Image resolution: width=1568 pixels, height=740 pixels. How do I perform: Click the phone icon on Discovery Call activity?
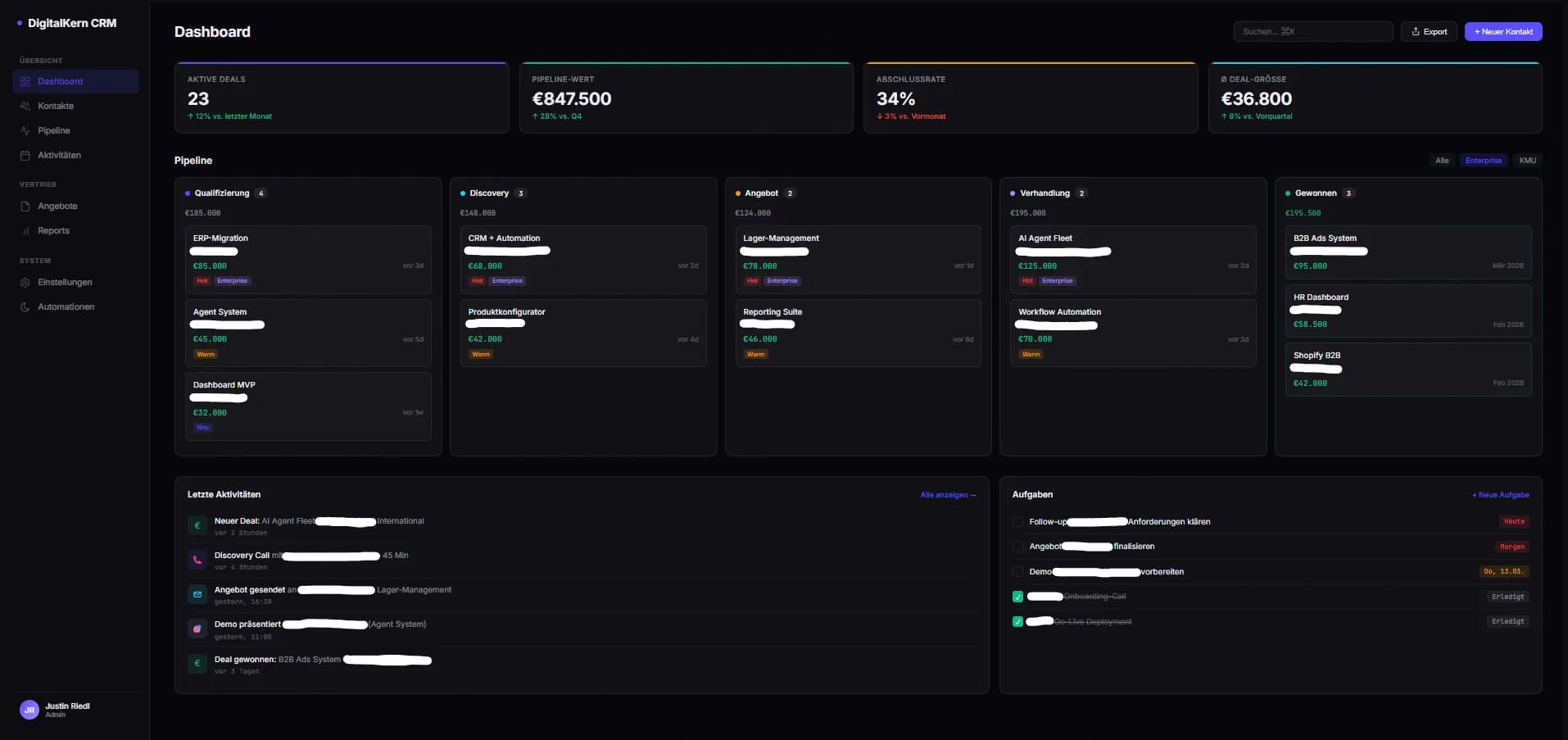(x=197, y=560)
